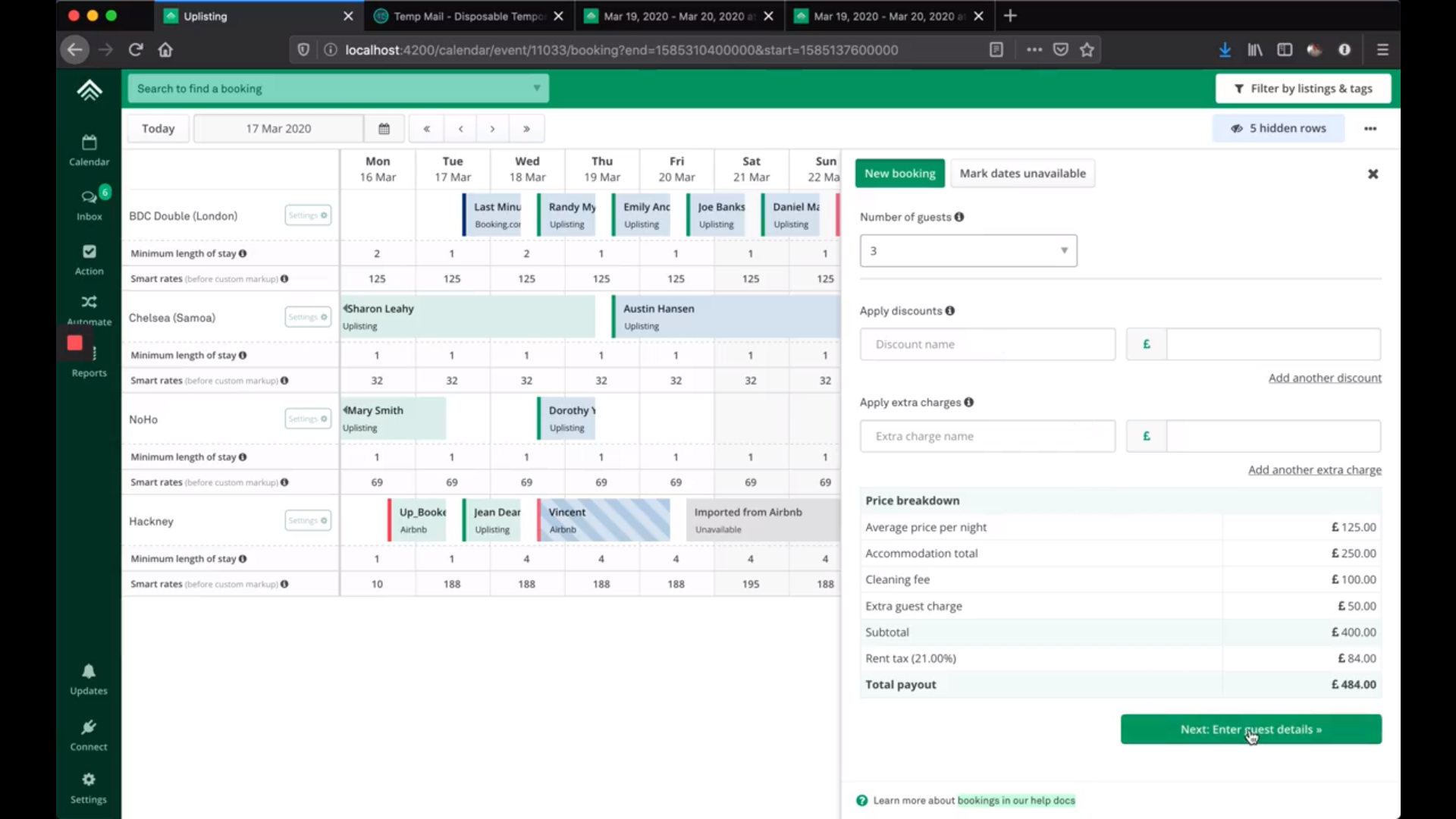The image size is (1456, 819).
Task: Click Add another discount link
Action: tap(1325, 378)
